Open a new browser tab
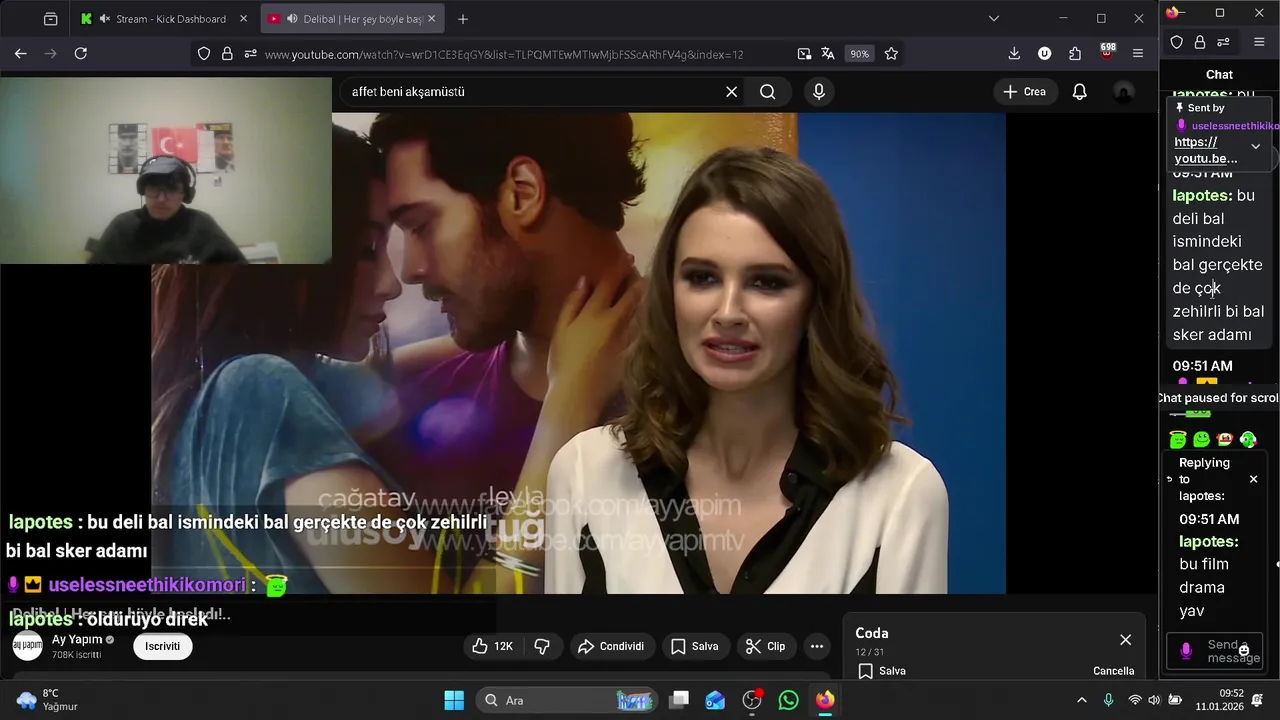Image resolution: width=1280 pixels, height=720 pixels. pyautogui.click(x=462, y=19)
